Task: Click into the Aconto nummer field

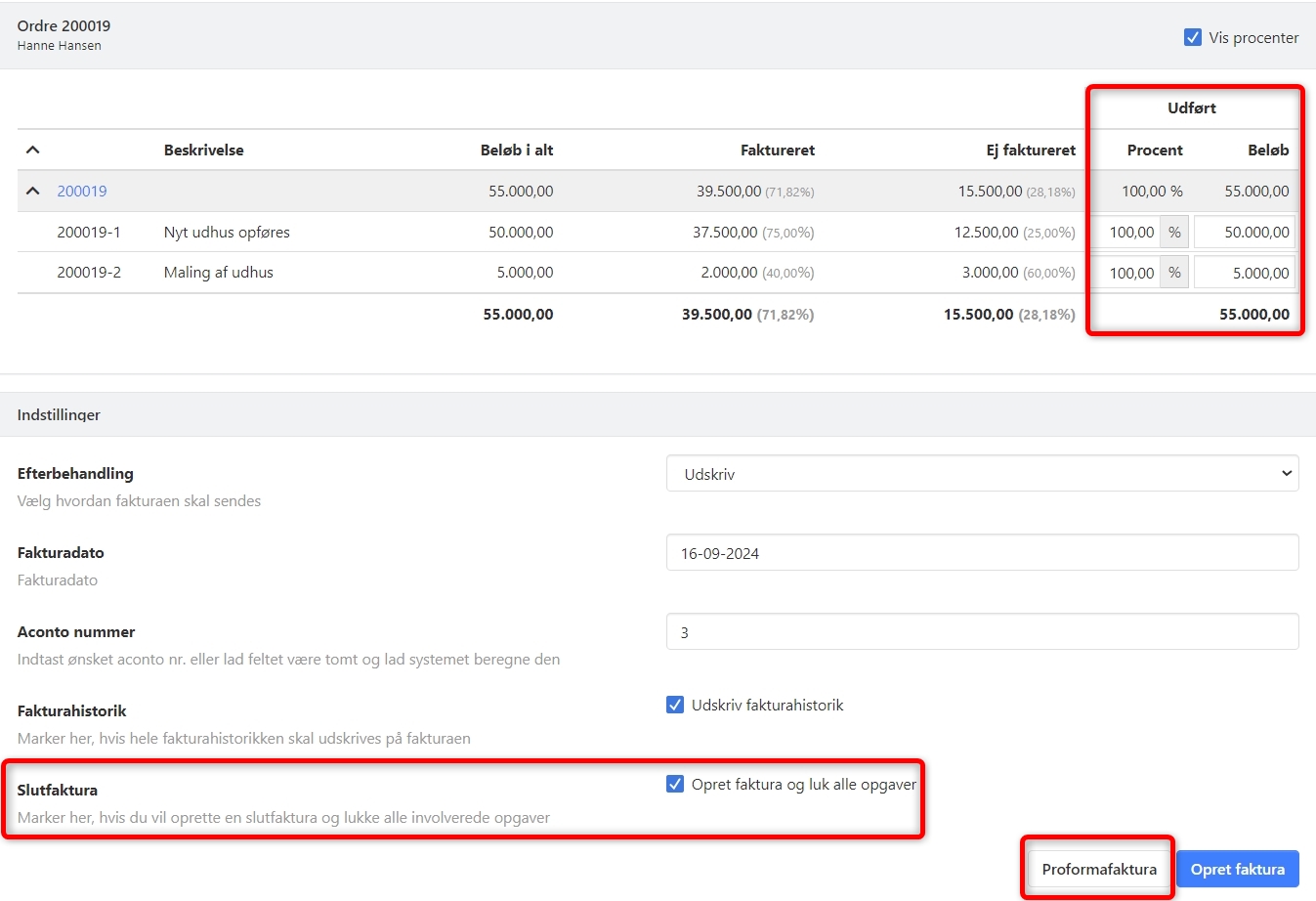Action: point(982,632)
